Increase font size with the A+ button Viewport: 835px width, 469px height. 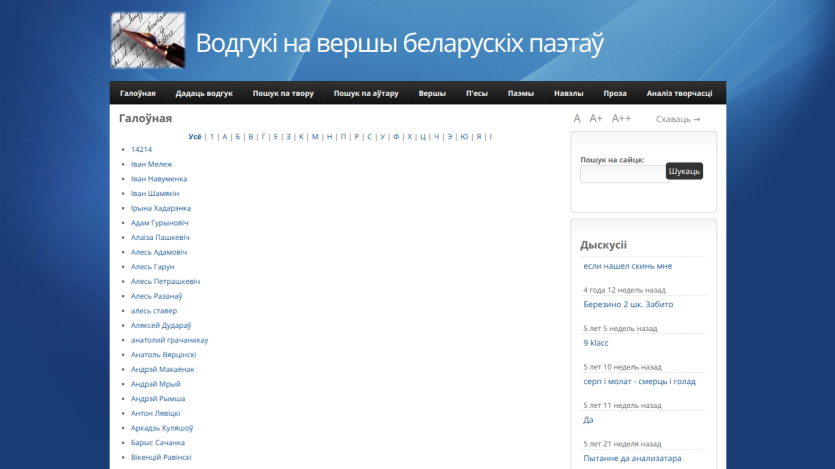point(595,119)
